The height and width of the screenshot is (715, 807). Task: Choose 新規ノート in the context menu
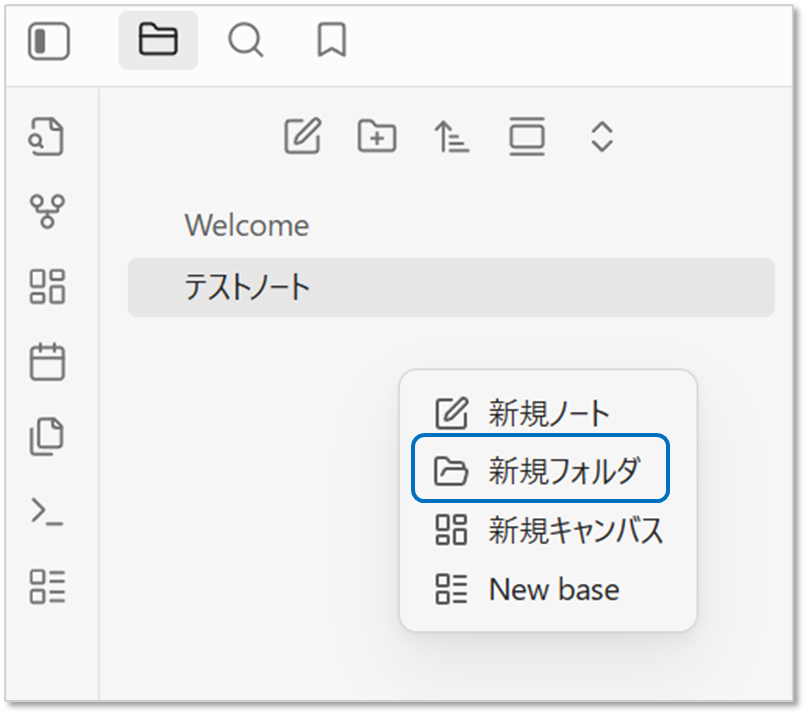tap(548, 412)
